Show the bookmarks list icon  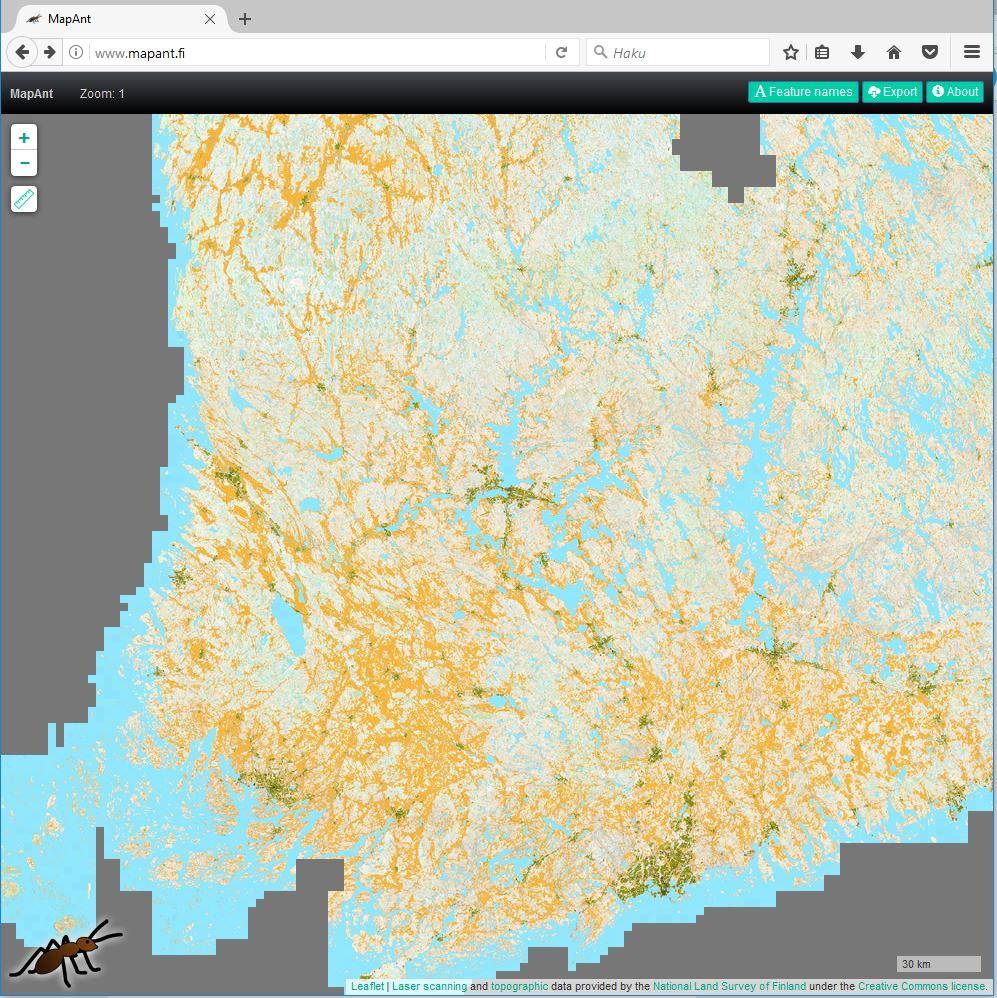click(822, 52)
